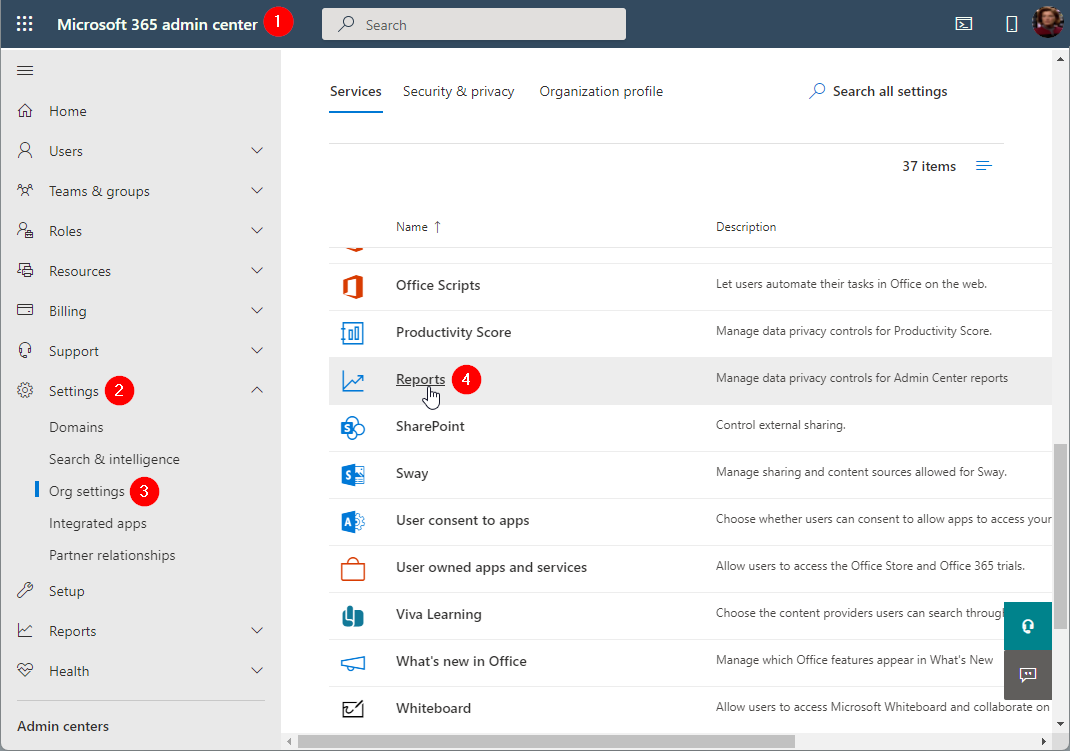Open the help headset floating button
Image resolution: width=1070 pixels, height=751 pixels.
point(1027,626)
